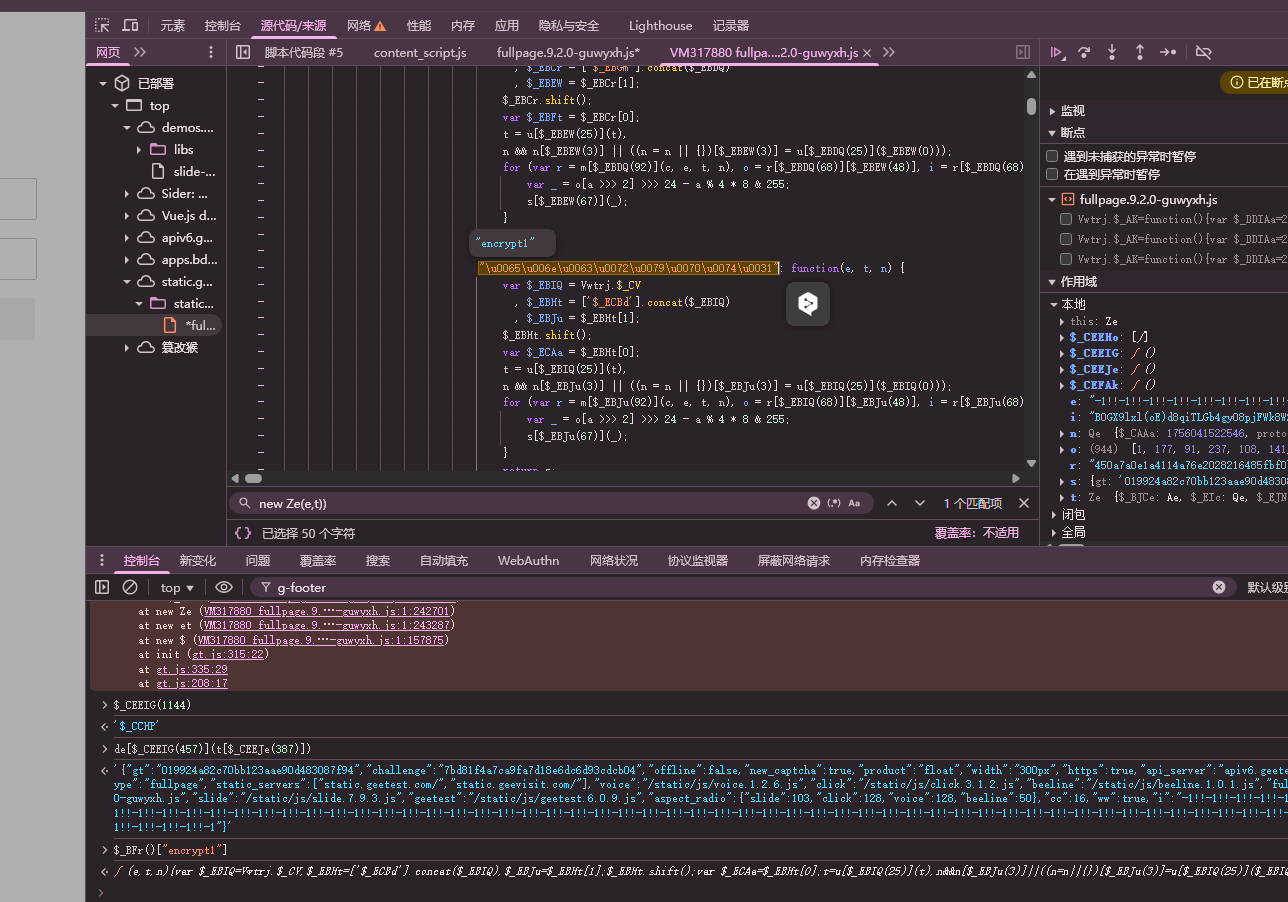The height and width of the screenshot is (902, 1288).
Task: Open gt.js:335:29 stack trace link
Action: coord(191,668)
